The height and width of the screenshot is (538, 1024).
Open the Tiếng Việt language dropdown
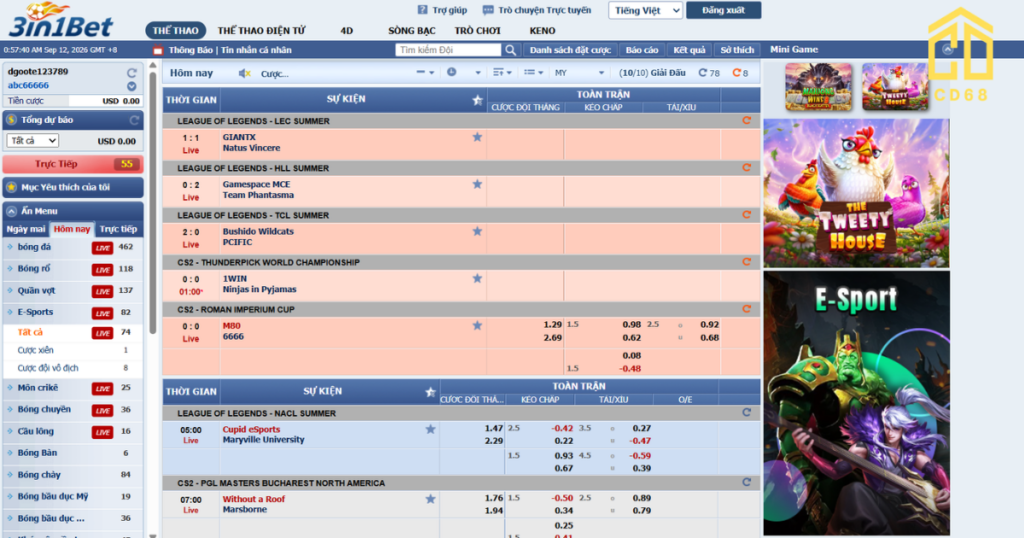coord(645,10)
